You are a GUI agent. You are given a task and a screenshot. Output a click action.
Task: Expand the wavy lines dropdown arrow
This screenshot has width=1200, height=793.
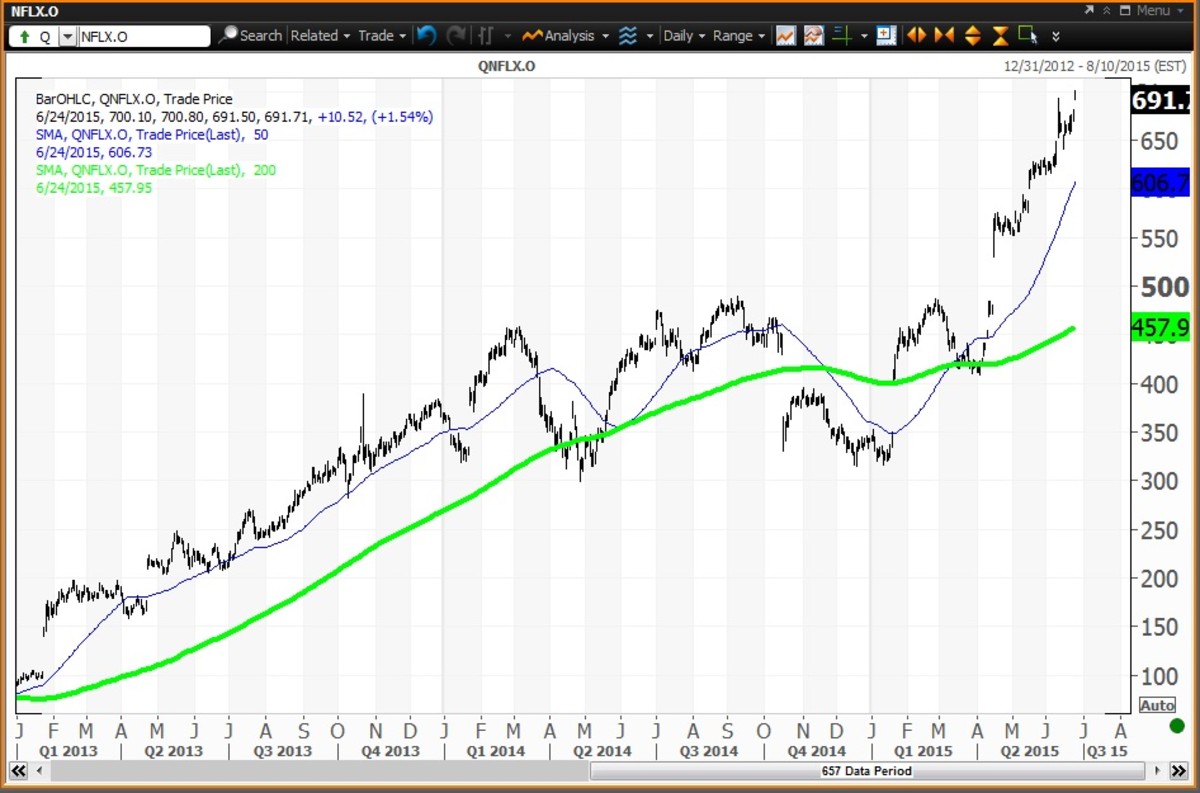[650, 36]
